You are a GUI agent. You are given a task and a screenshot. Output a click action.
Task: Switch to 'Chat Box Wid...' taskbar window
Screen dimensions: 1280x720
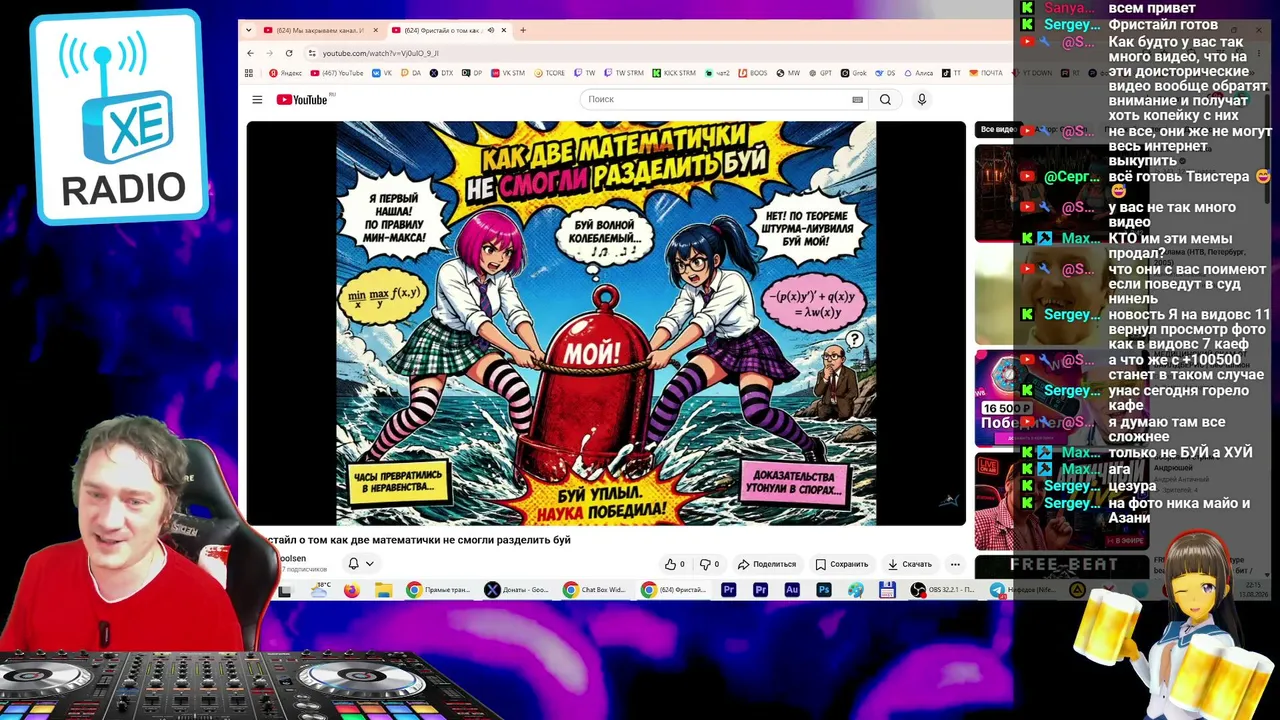(594, 591)
